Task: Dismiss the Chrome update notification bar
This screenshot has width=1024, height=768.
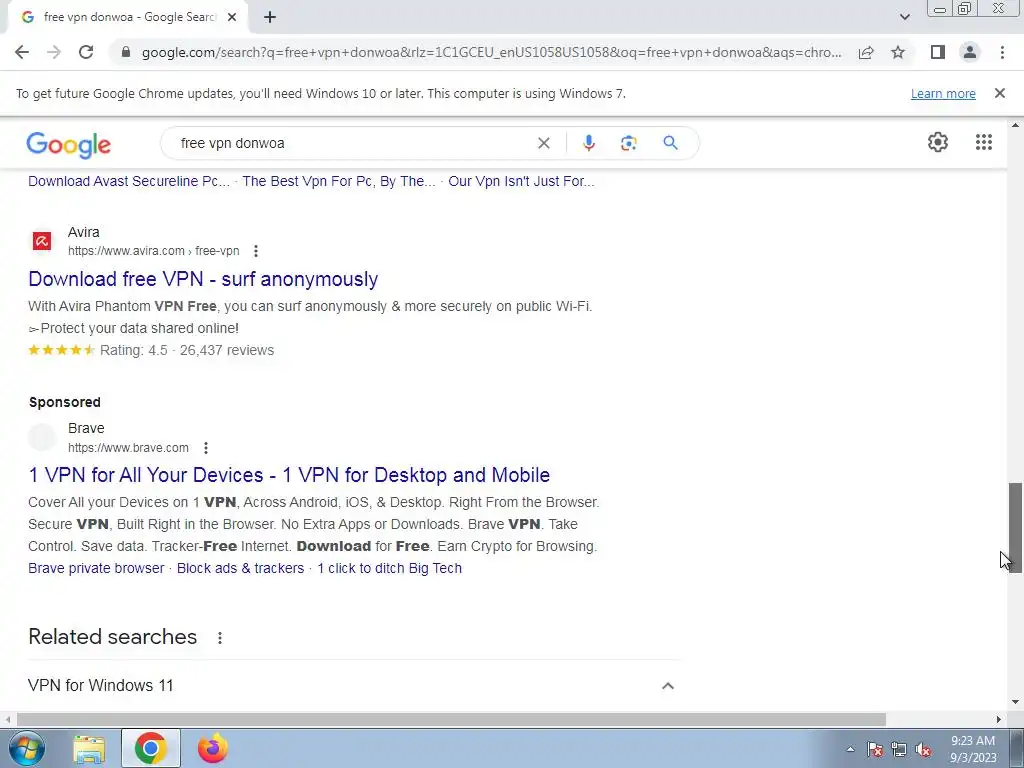Action: tap(1000, 93)
